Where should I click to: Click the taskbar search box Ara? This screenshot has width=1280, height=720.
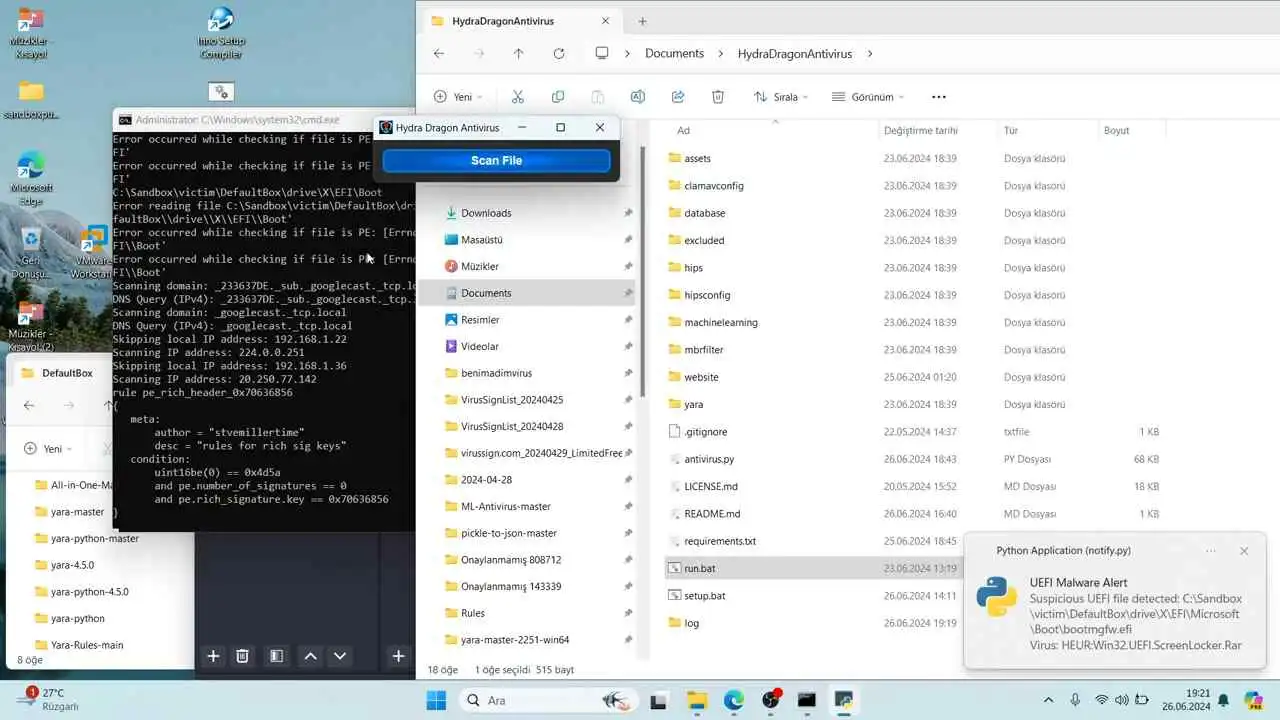[545, 700]
